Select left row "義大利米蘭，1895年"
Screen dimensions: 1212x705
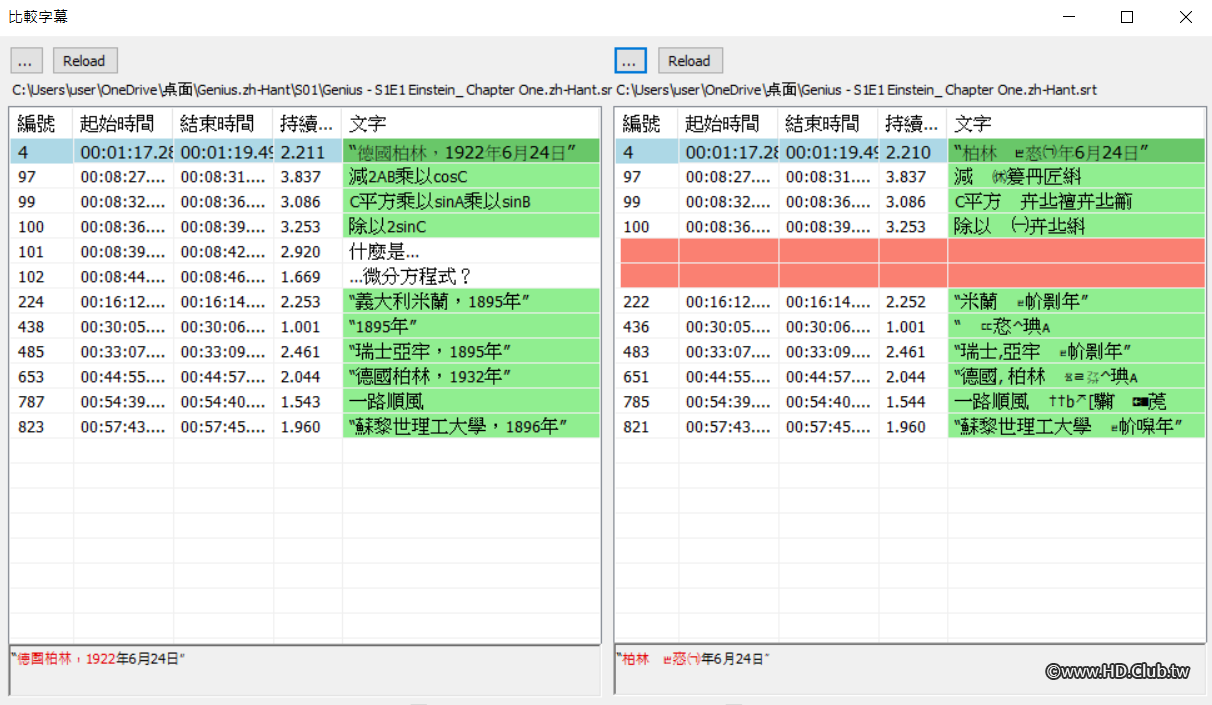click(x=305, y=302)
